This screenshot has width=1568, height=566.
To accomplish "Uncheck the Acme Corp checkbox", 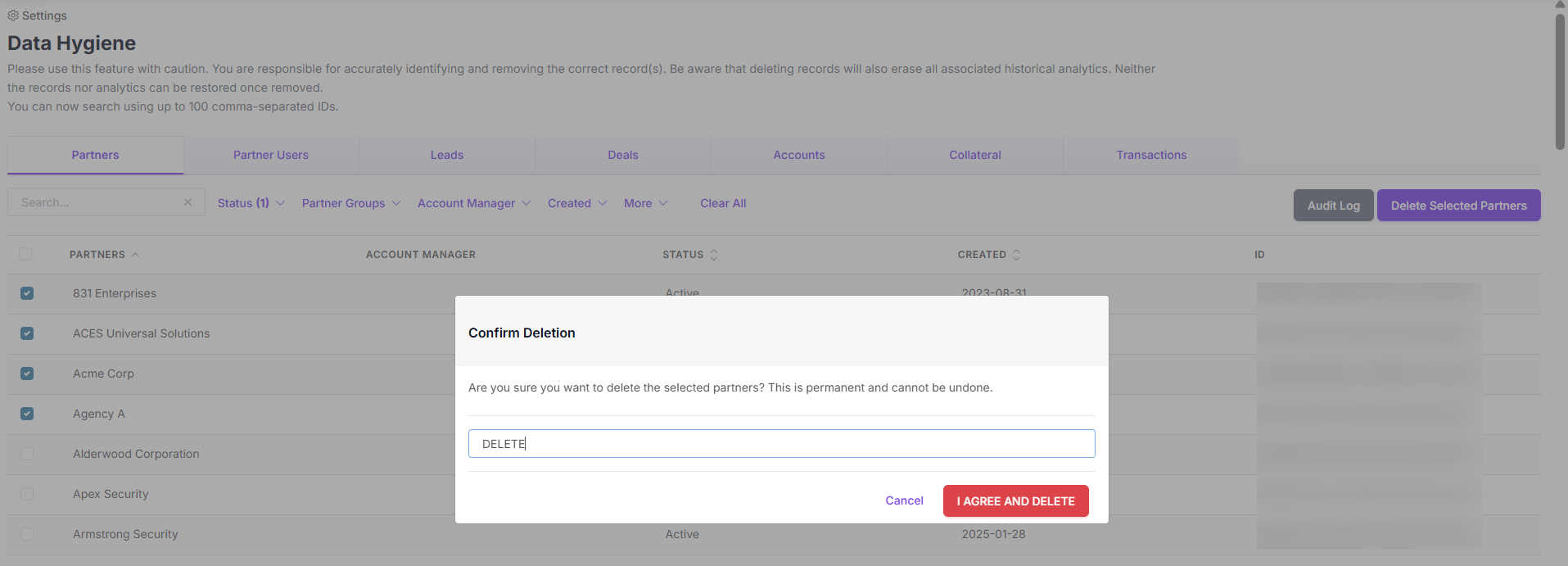I will (27, 374).
